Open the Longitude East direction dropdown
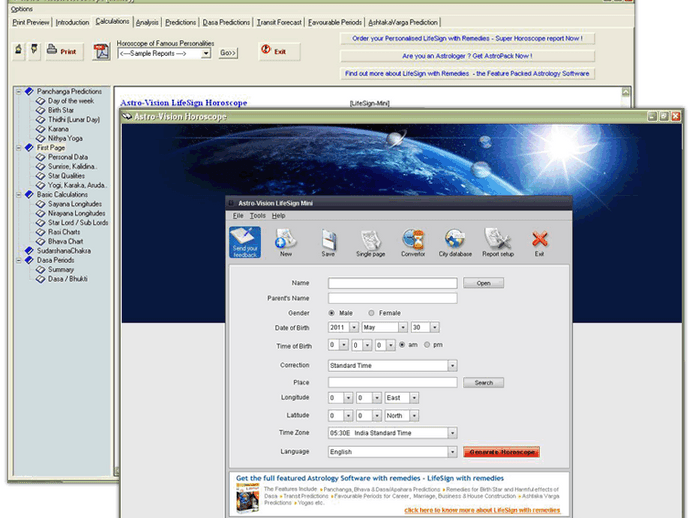Viewport: 690px width, 518px height. pos(414,398)
